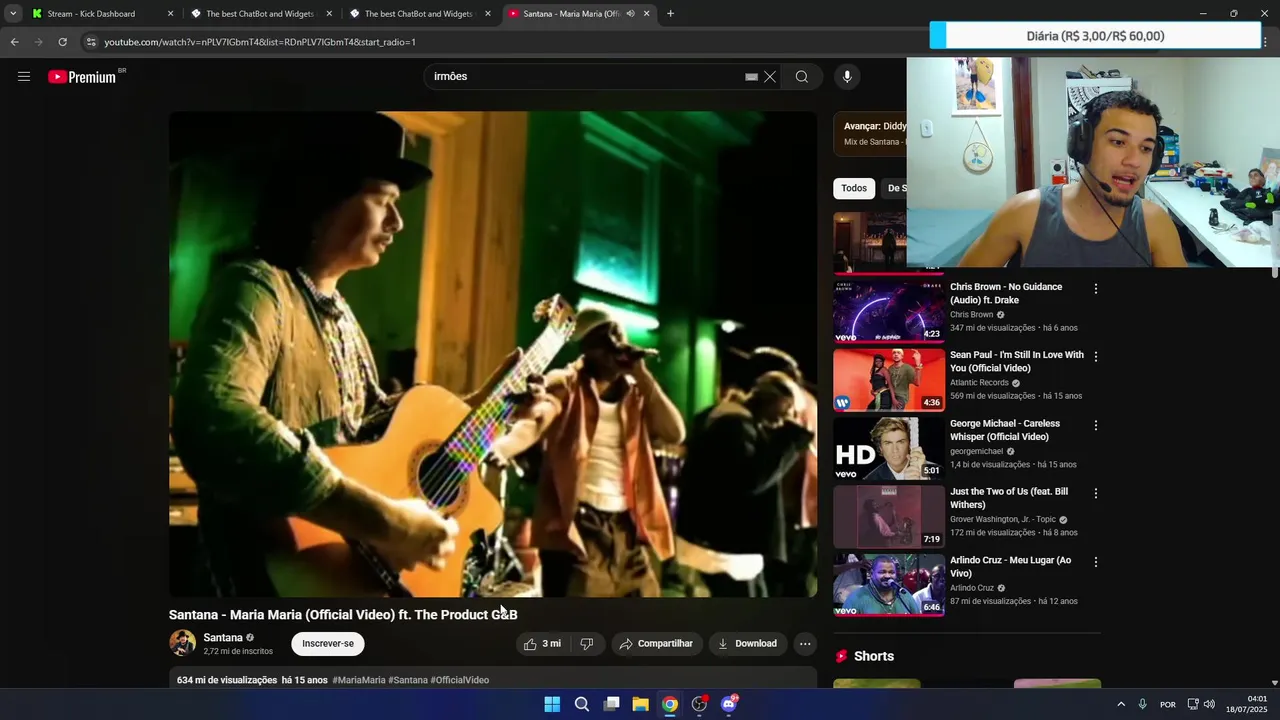Start voice search with the microphone
This screenshot has height=720, width=1280.
click(x=847, y=77)
